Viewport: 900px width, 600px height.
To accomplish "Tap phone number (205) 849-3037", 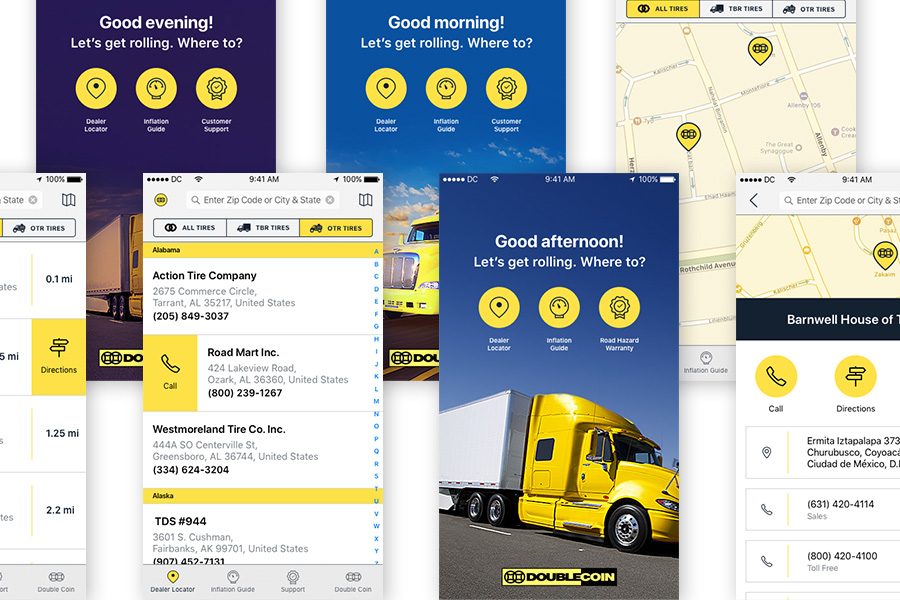I will pos(191,316).
